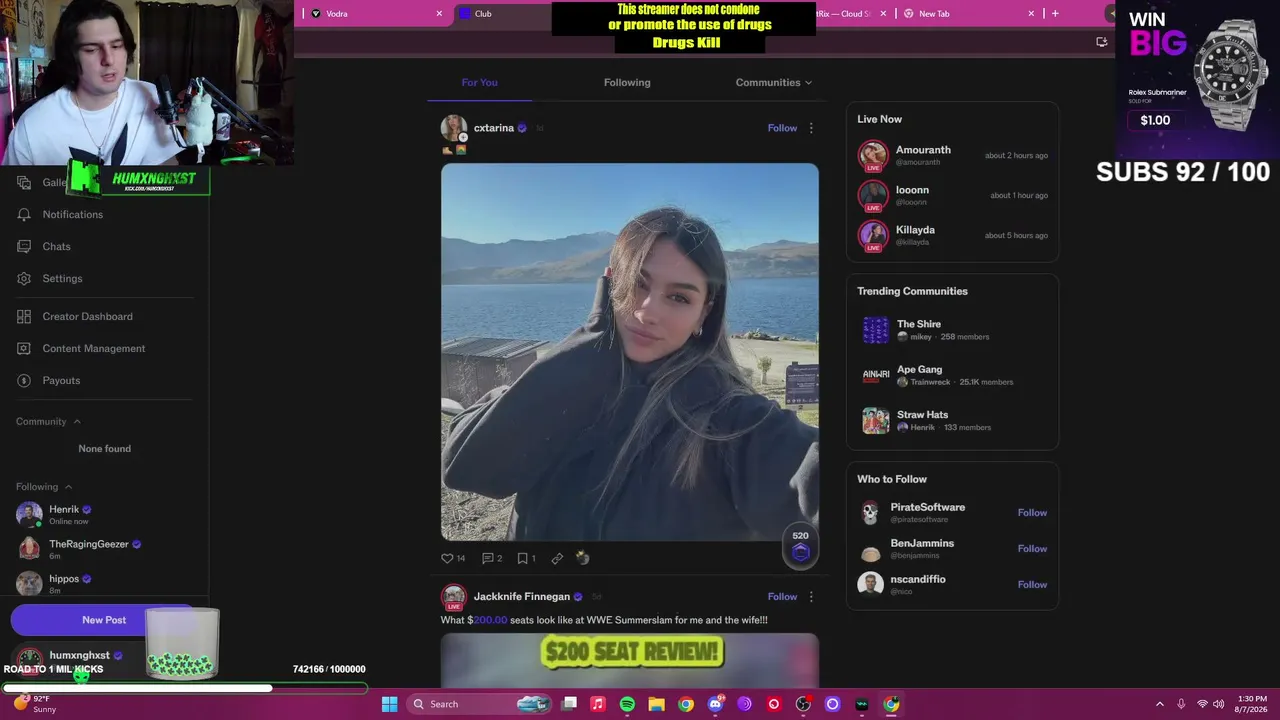Open Amouranth's live stream in Live Now
1280x720 pixels.
(x=952, y=155)
